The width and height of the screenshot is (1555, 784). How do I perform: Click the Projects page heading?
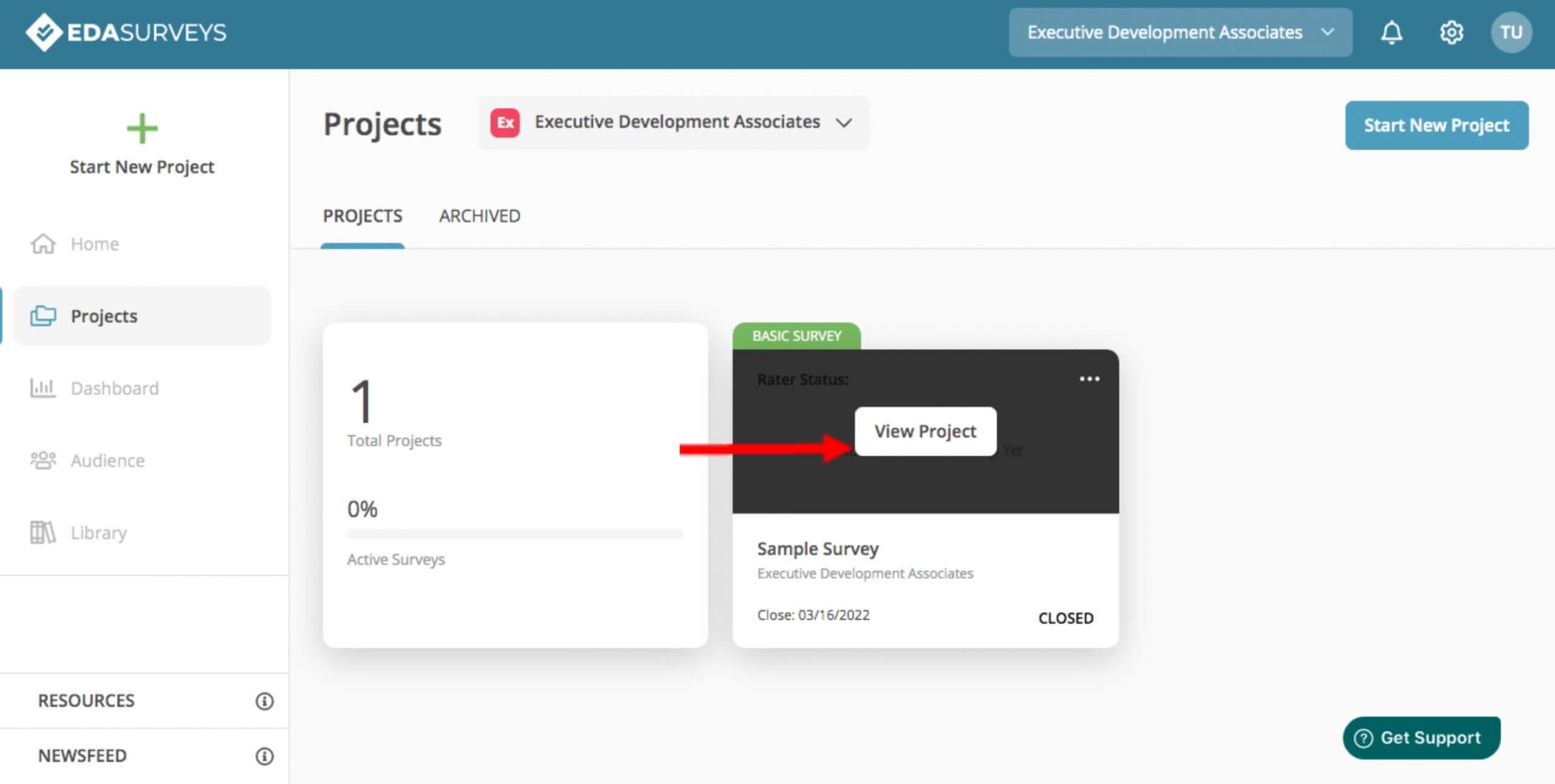pos(382,124)
